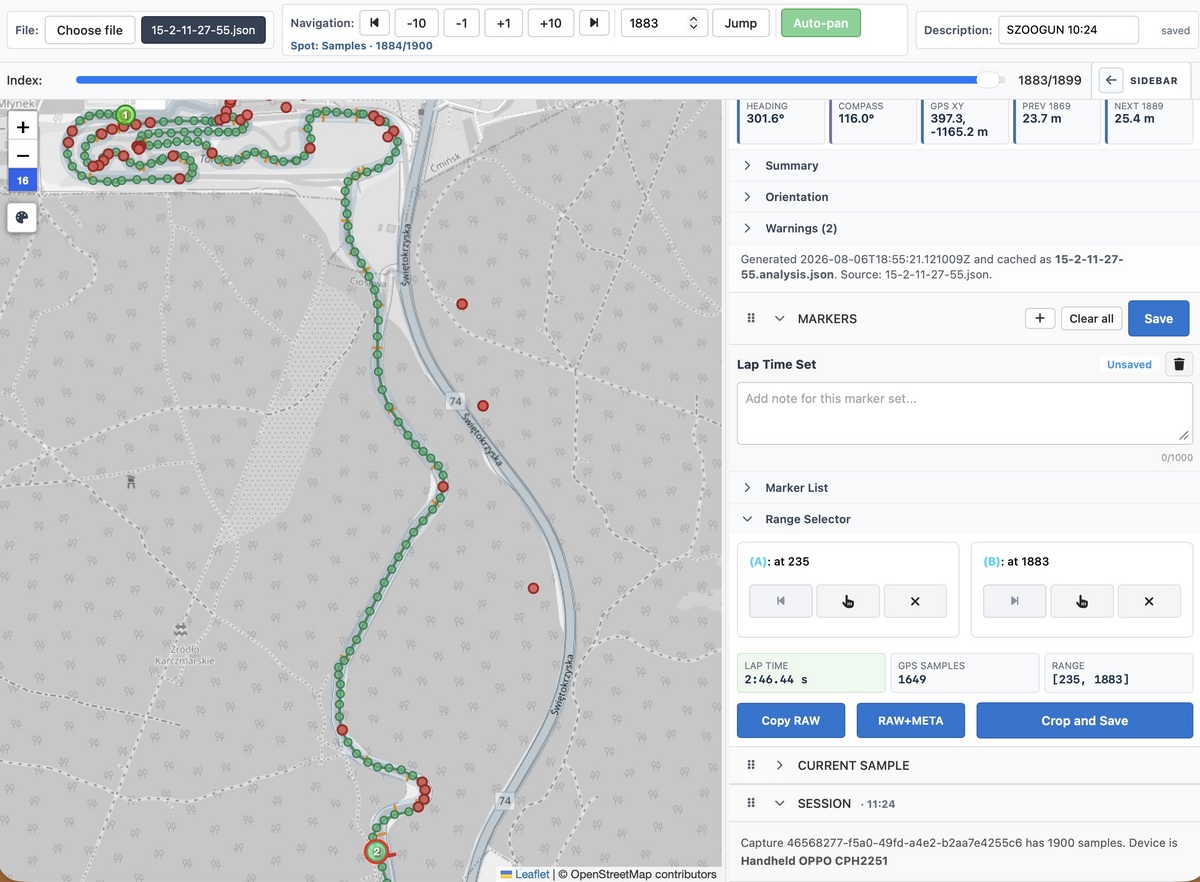Go to range point B end icon
The image size is (1200, 882).
(x=1015, y=601)
